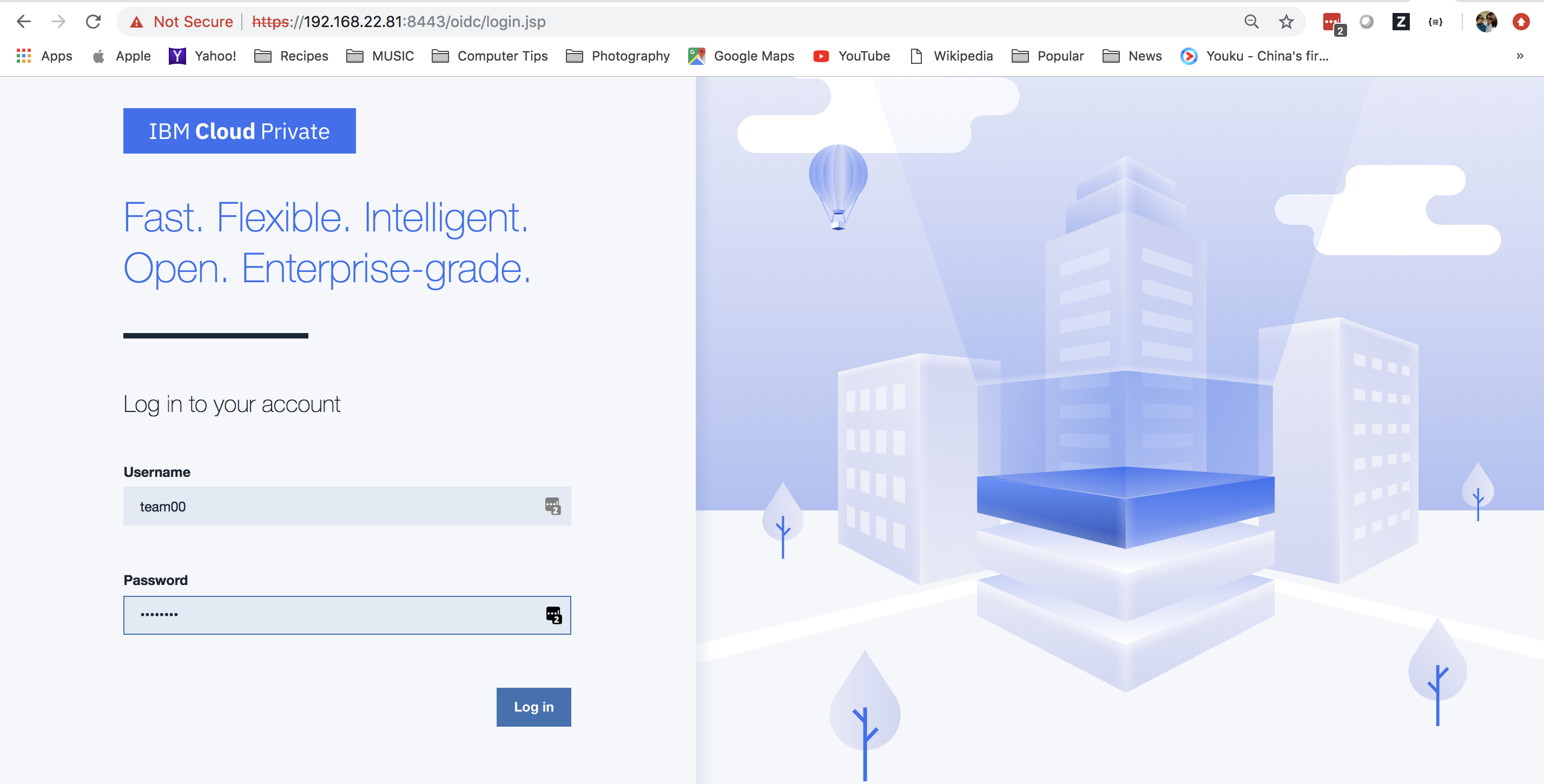
Task: Show more bookmarks with the double chevron
Action: click(1520, 56)
